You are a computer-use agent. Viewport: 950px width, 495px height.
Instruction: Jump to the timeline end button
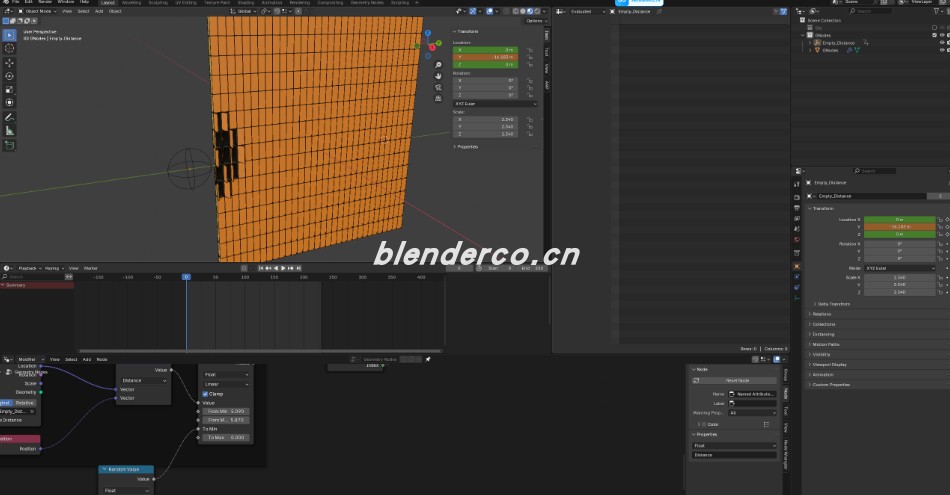tap(298, 268)
